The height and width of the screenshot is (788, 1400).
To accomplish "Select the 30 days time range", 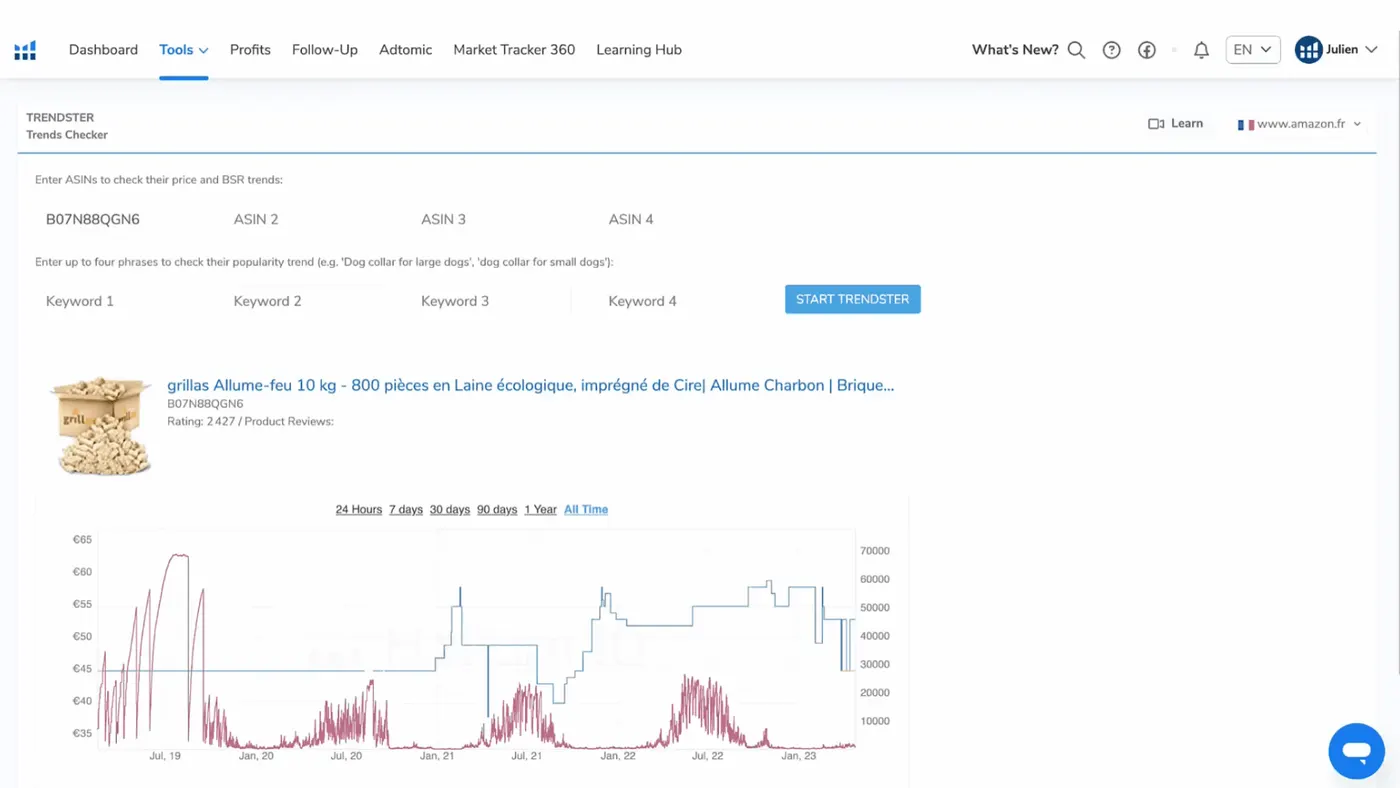I will coord(450,510).
